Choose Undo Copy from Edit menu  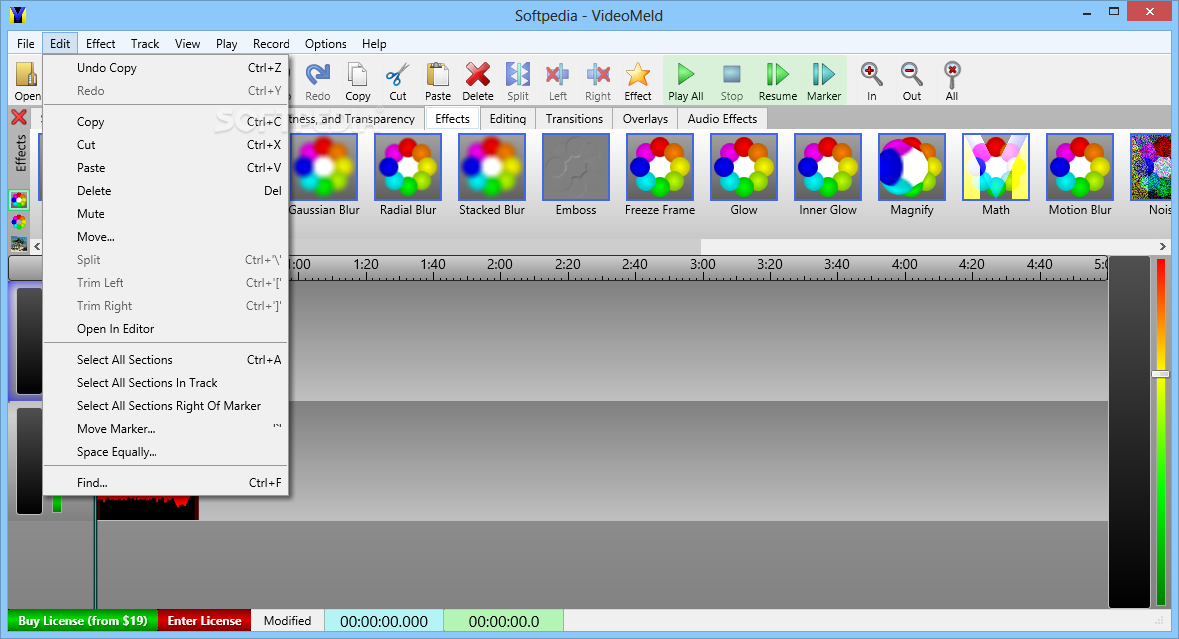pos(165,68)
